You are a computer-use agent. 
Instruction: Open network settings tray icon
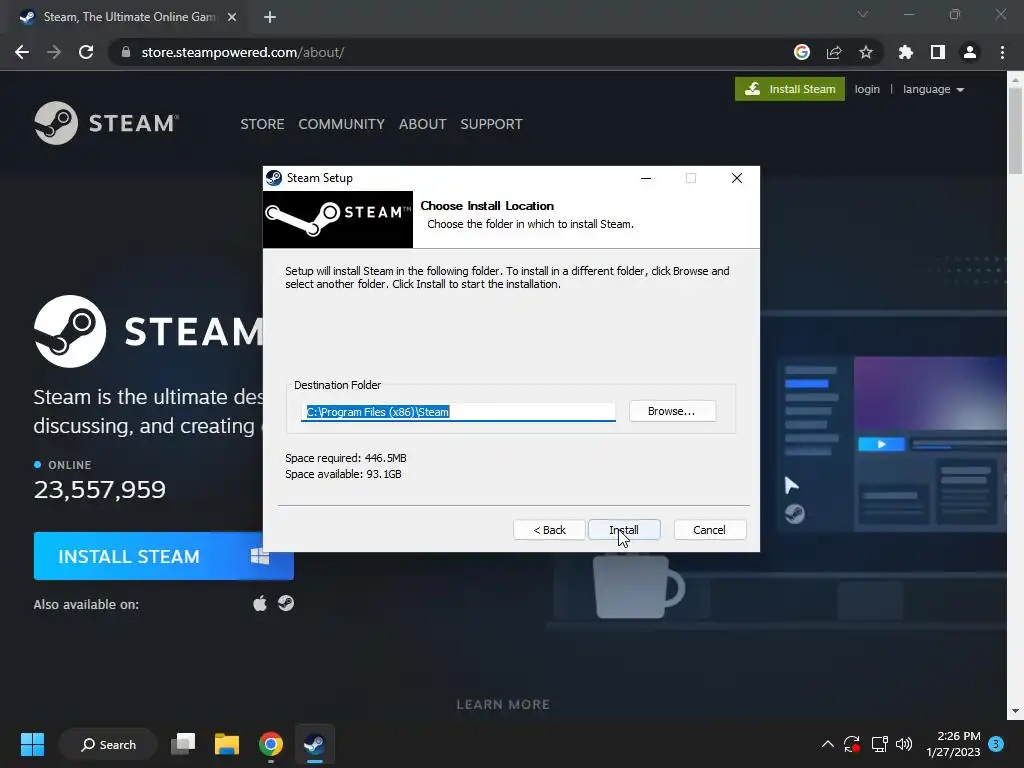(880, 744)
